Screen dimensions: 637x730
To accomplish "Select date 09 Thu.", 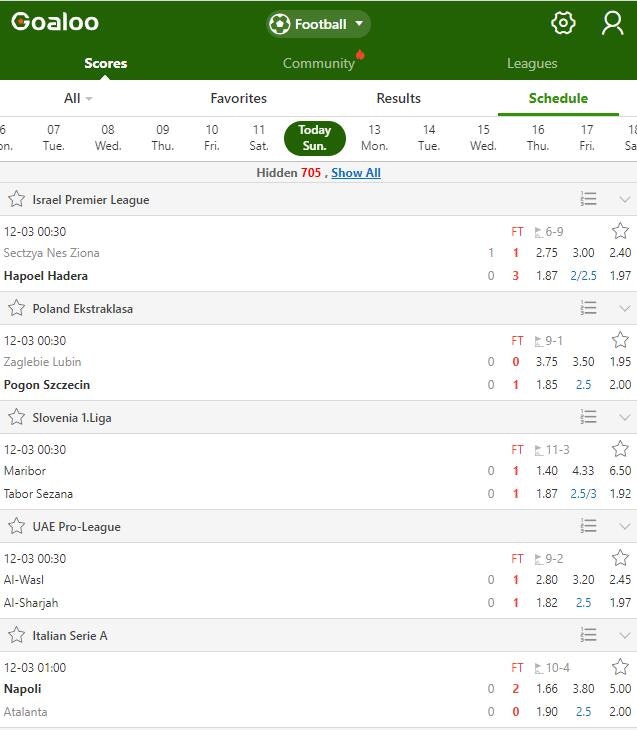I will coord(163,138).
